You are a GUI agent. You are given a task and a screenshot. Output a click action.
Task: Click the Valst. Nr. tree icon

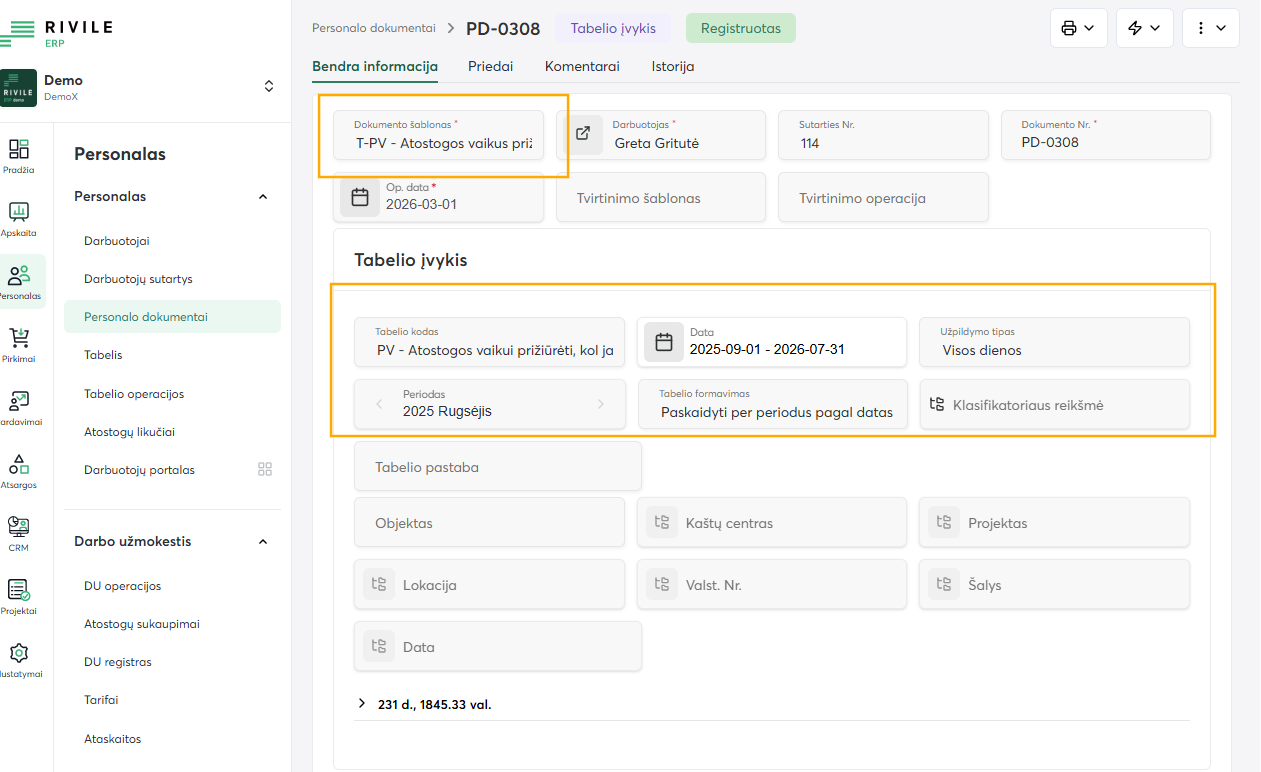661,584
